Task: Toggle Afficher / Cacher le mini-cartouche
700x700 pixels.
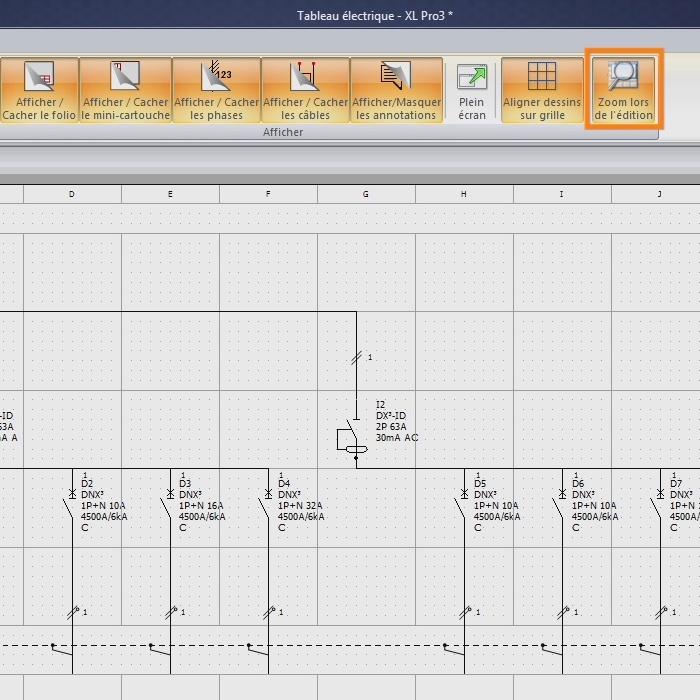Action: (125, 90)
